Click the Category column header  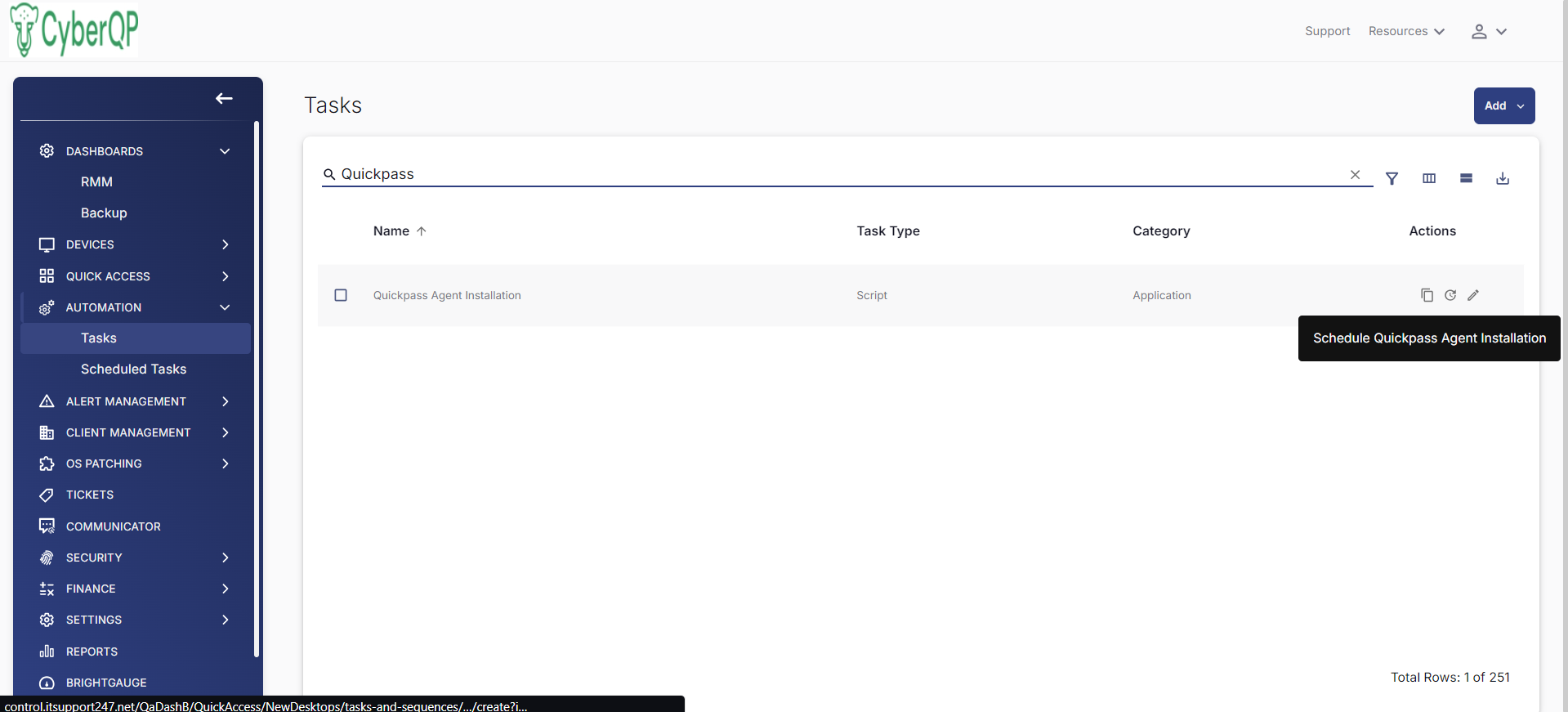1161,231
